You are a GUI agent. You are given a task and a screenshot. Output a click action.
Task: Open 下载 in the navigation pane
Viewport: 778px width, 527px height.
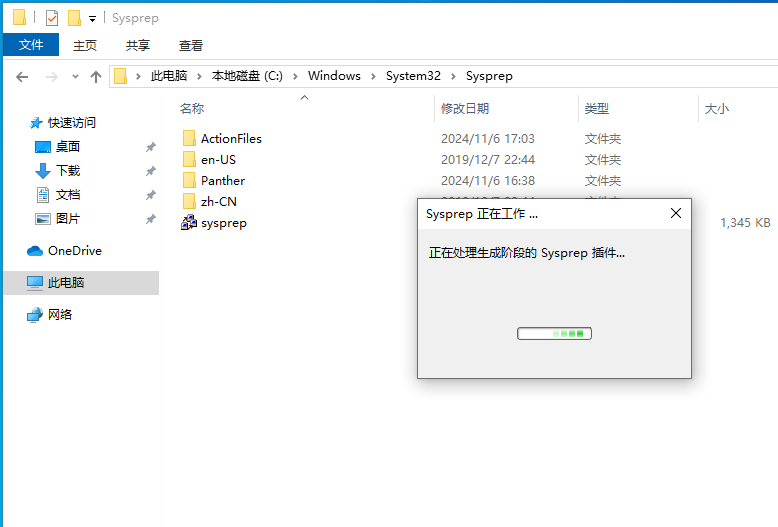[67, 171]
